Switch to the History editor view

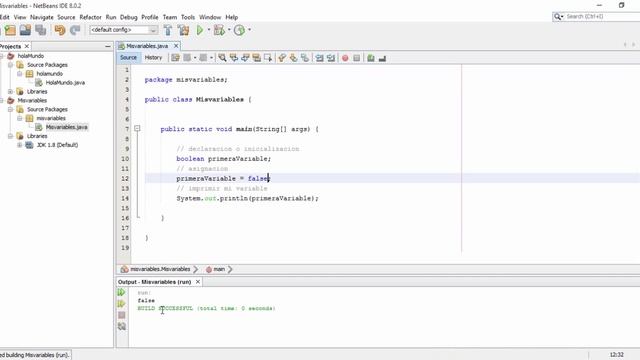pos(153,58)
